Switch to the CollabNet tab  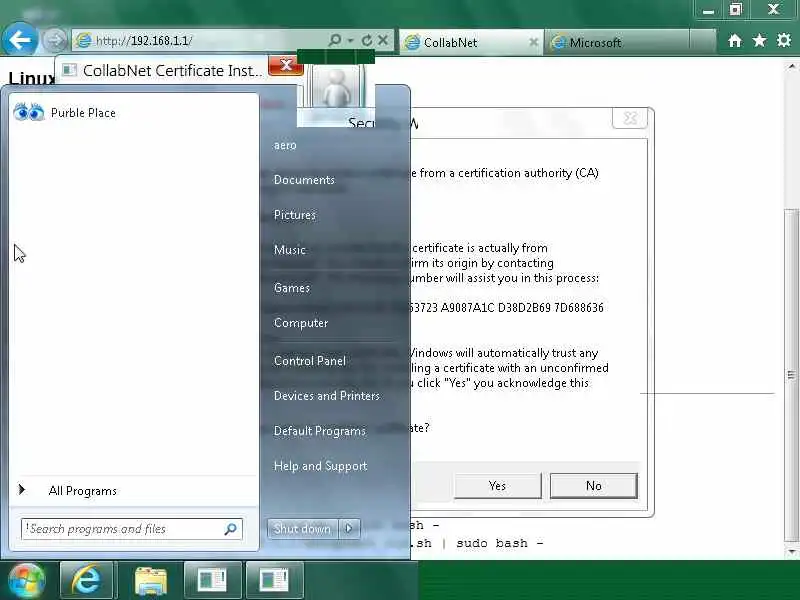pyautogui.click(x=471, y=42)
